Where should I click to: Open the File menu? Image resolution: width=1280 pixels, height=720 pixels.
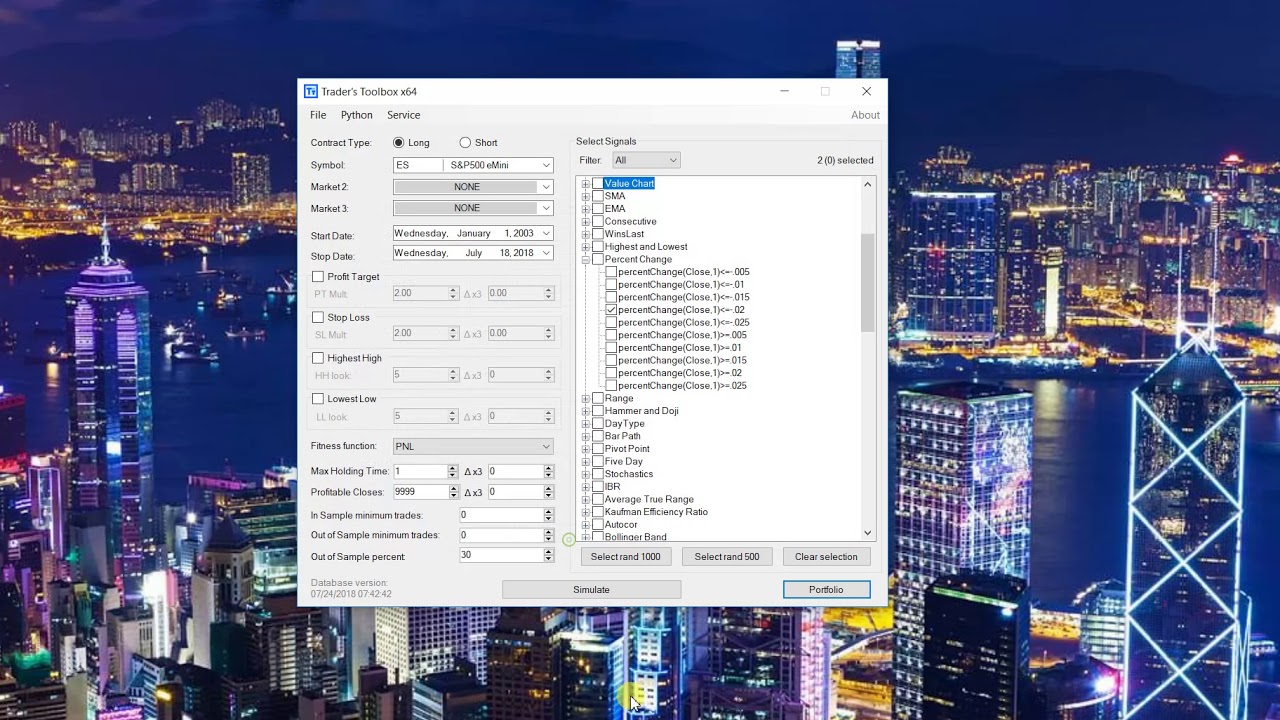tap(318, 115)
